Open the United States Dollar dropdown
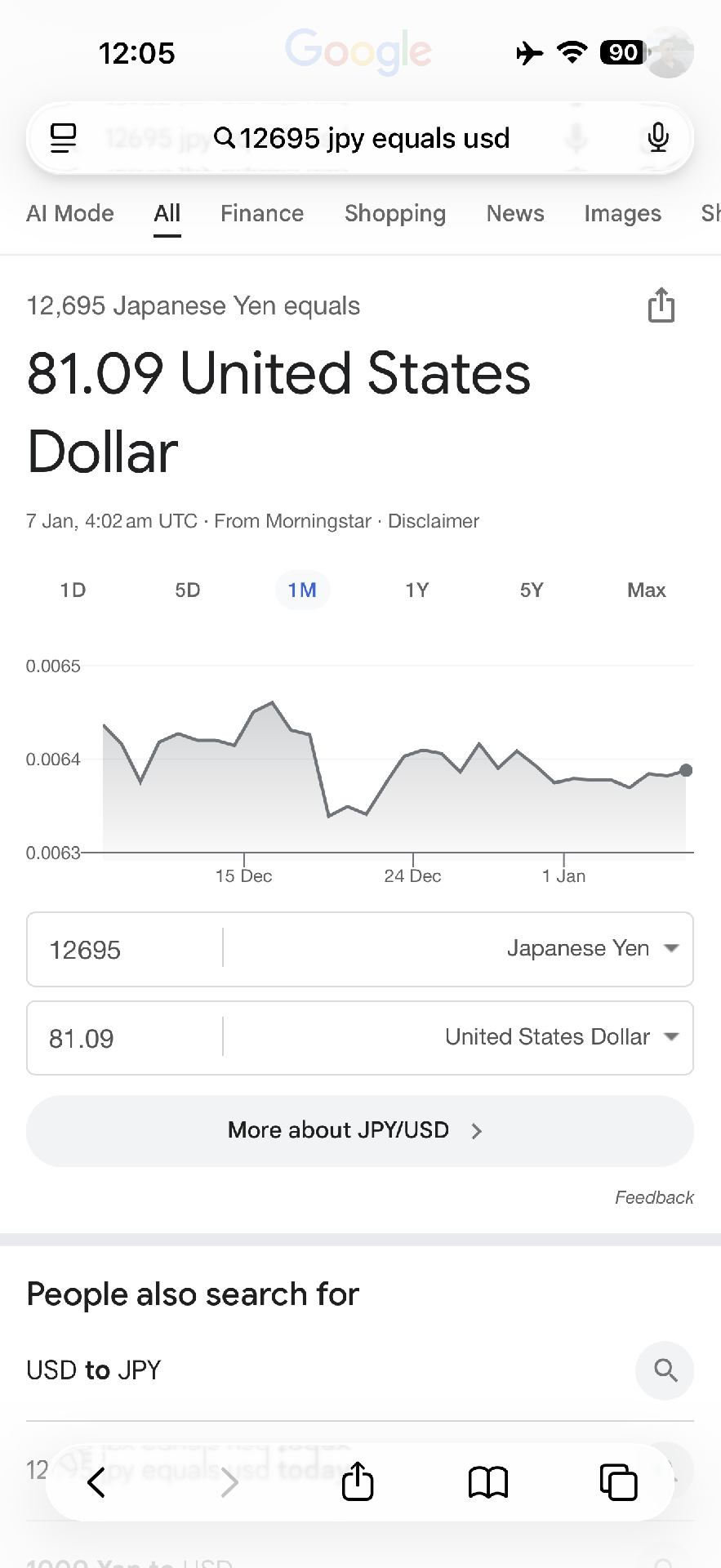 tap(562, 1037)
